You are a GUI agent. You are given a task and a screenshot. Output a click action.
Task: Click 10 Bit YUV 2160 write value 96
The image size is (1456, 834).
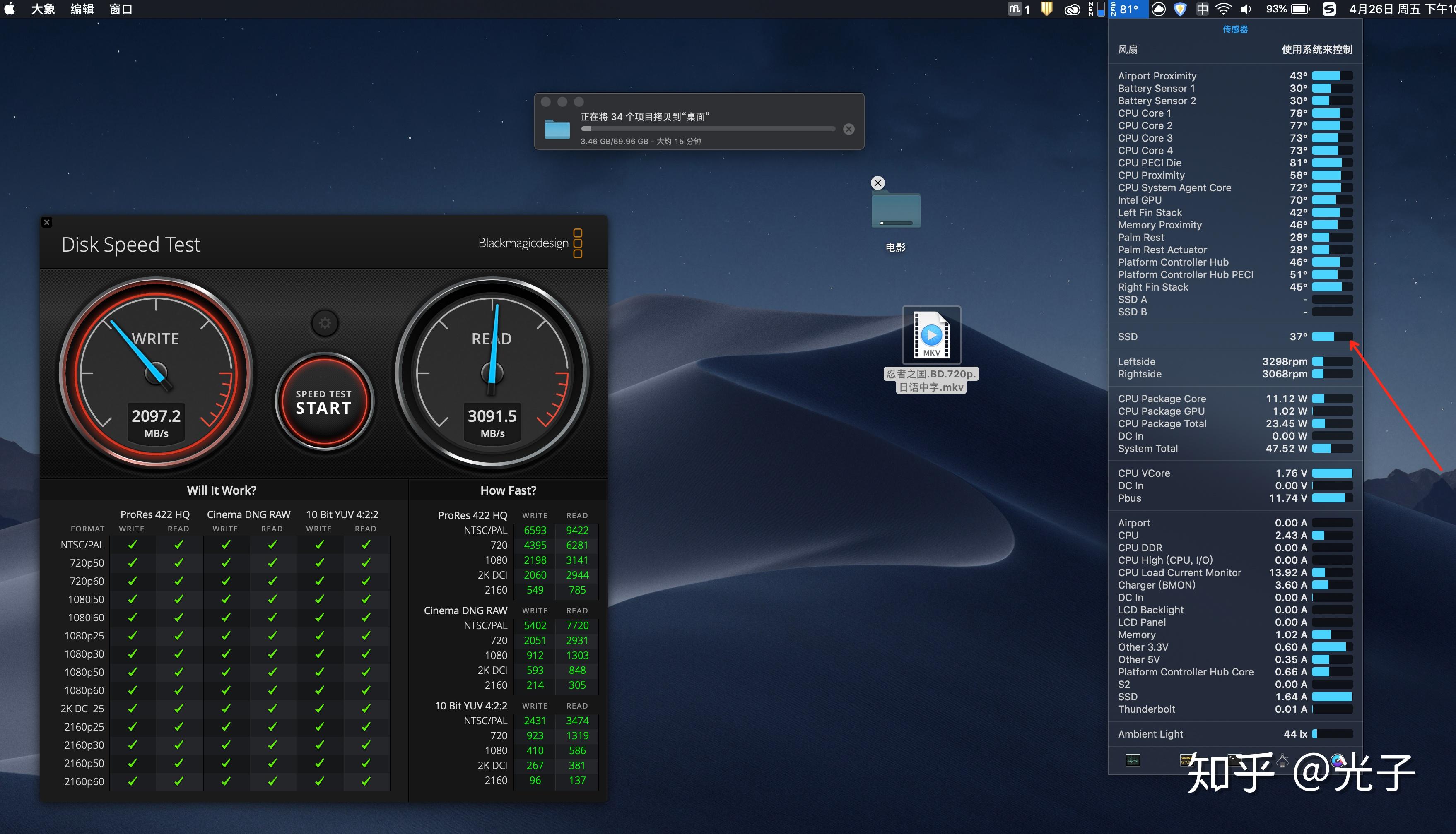pyautogui.click(x=535, y=780)
